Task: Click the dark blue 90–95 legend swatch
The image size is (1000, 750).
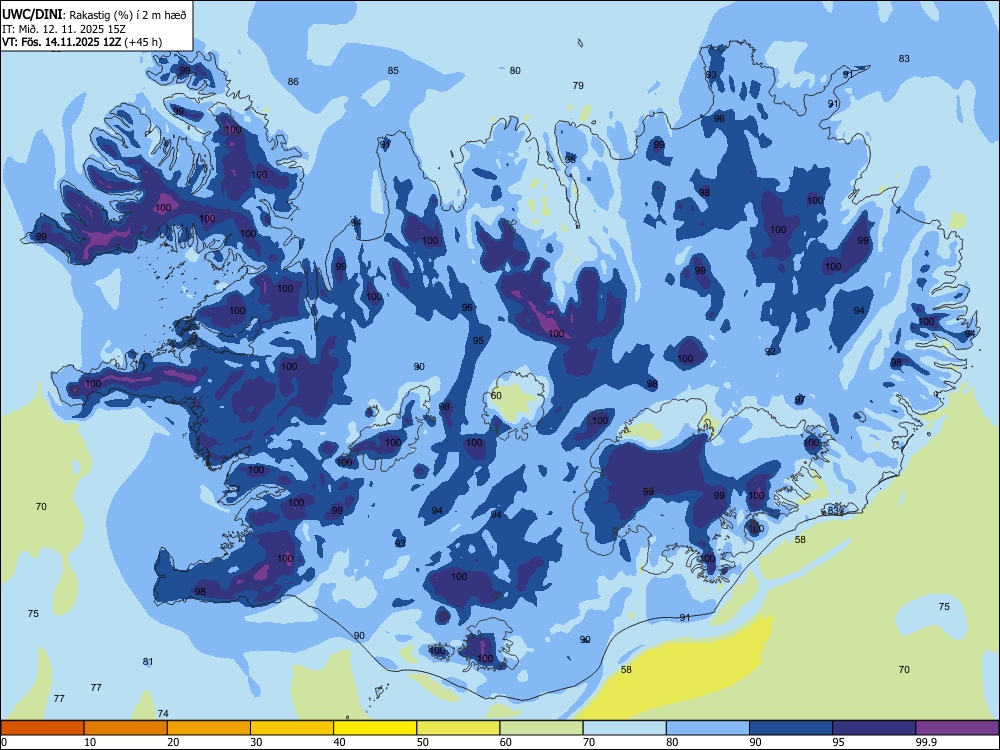Action: tap(791, 728)
